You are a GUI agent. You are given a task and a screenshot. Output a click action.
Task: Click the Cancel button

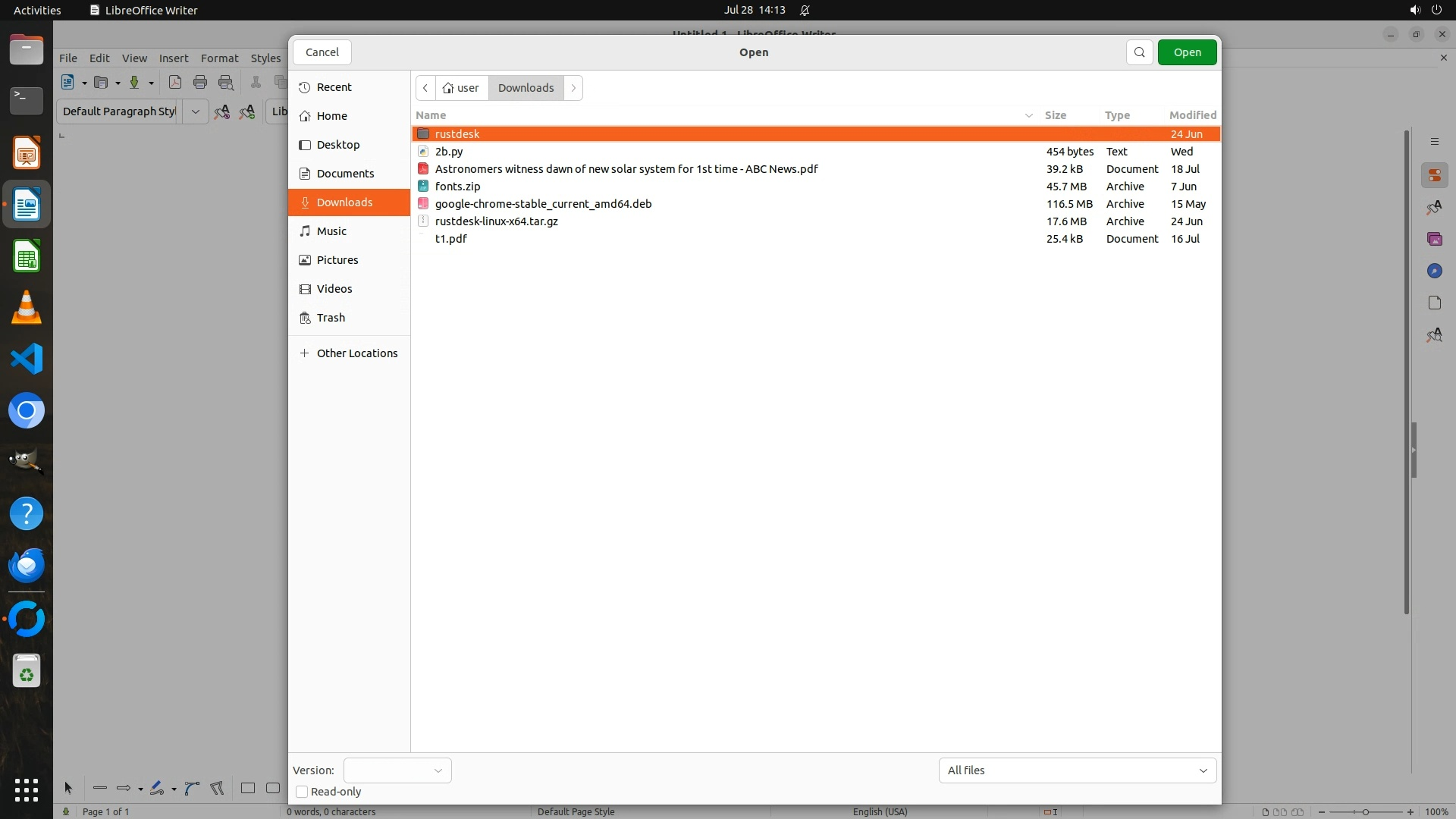(x=322, y=52)
